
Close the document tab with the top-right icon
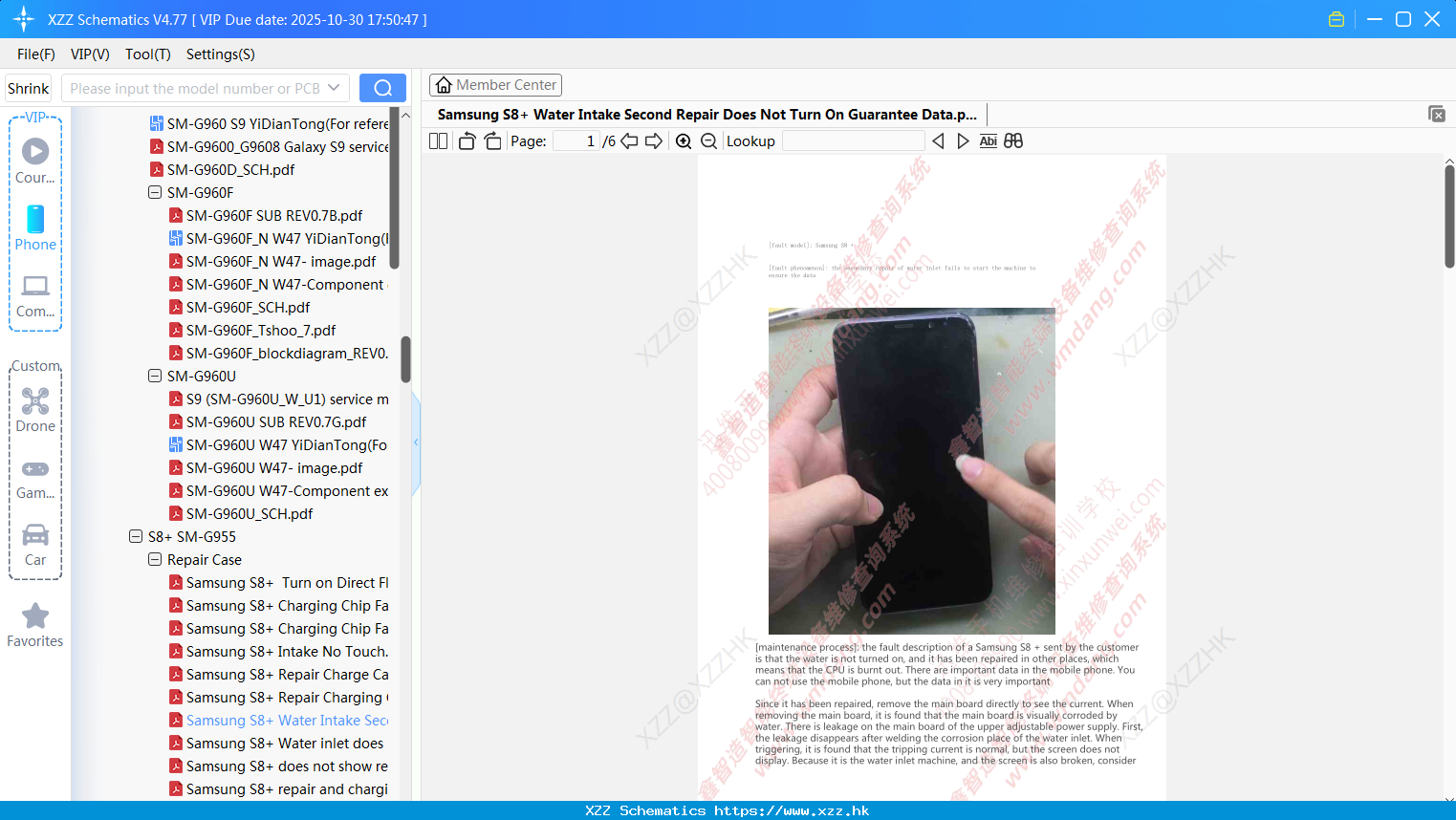point(1437,114)
